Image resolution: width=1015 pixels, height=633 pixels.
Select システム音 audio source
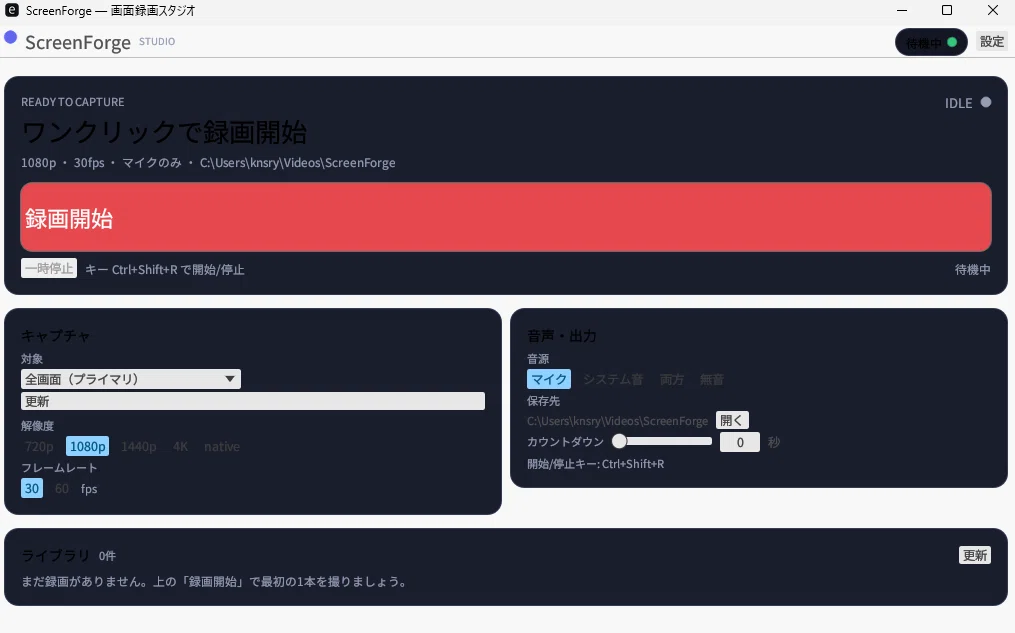click(x=613, y=379)
